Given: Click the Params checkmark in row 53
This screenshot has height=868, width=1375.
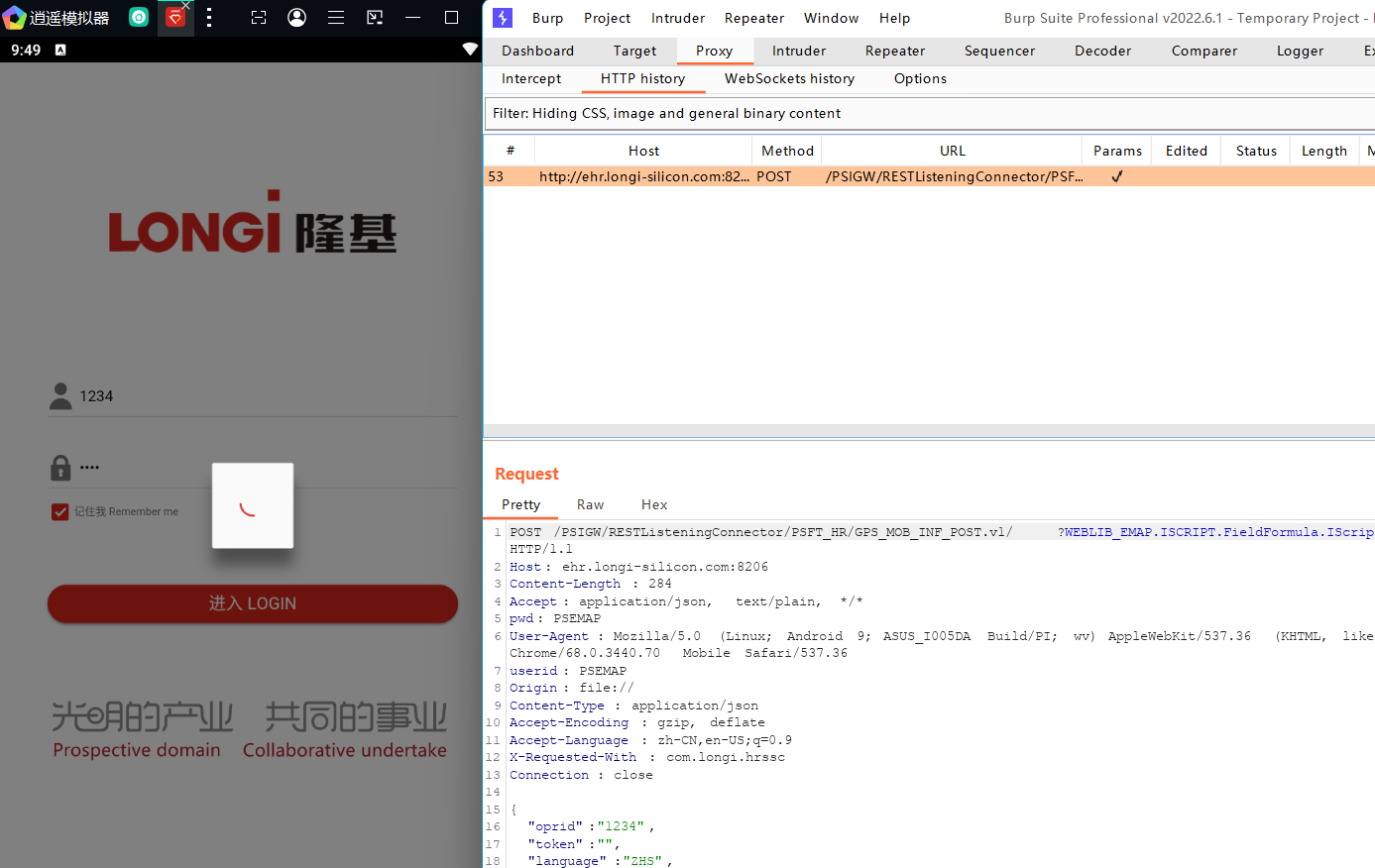Looking at the screenshot, I should click(x=1116, y=176).
